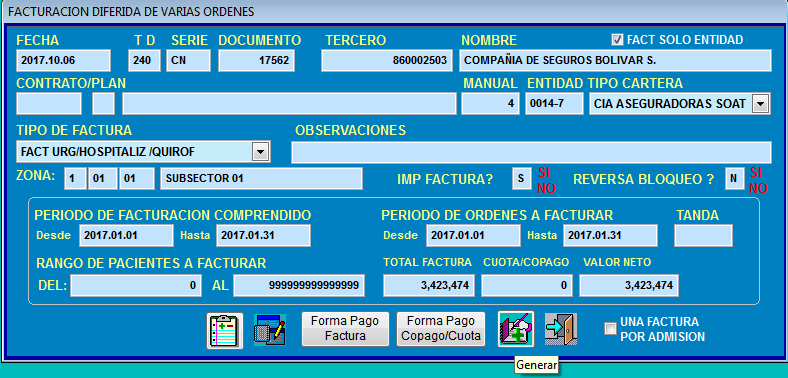Click the empty TANDA field

[703, 235]
